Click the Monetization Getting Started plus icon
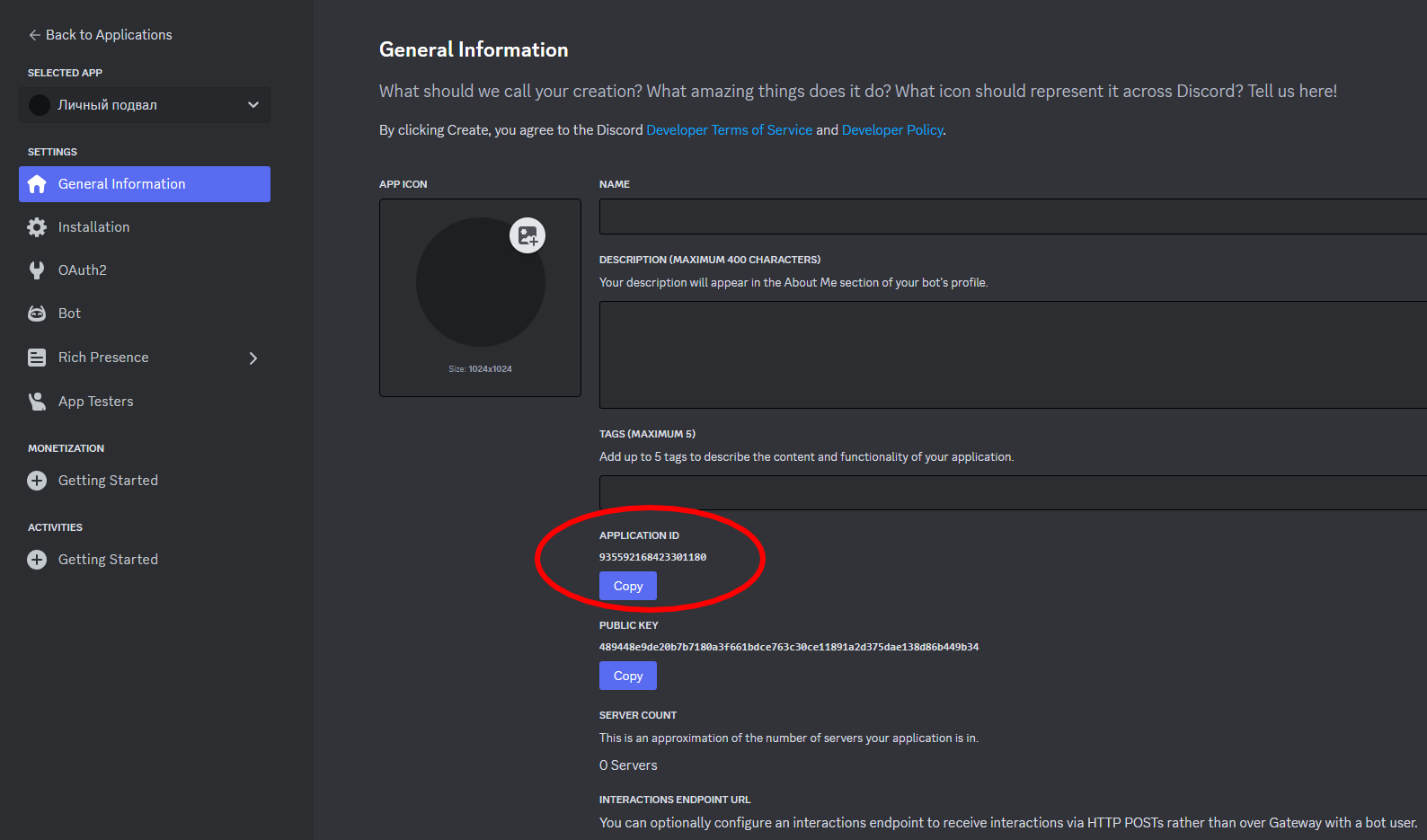Screen dimensions: 1427x840 (37, 481)
